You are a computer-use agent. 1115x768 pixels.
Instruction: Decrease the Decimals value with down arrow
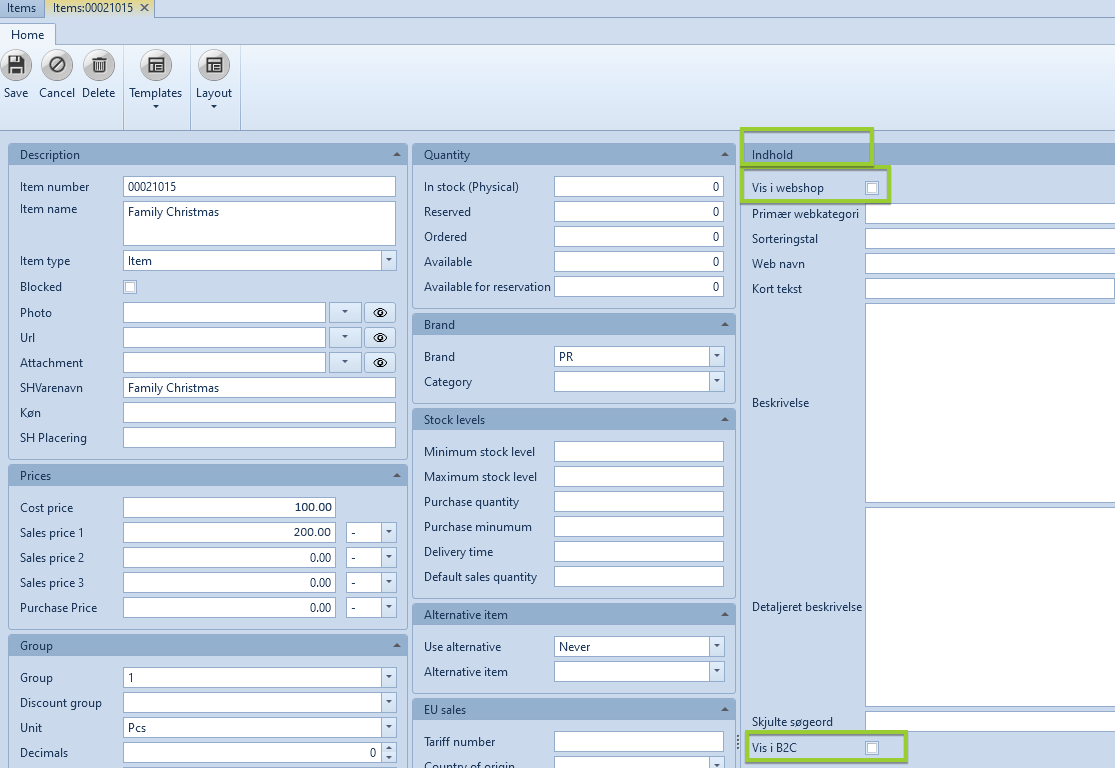[x=389, y=757]
